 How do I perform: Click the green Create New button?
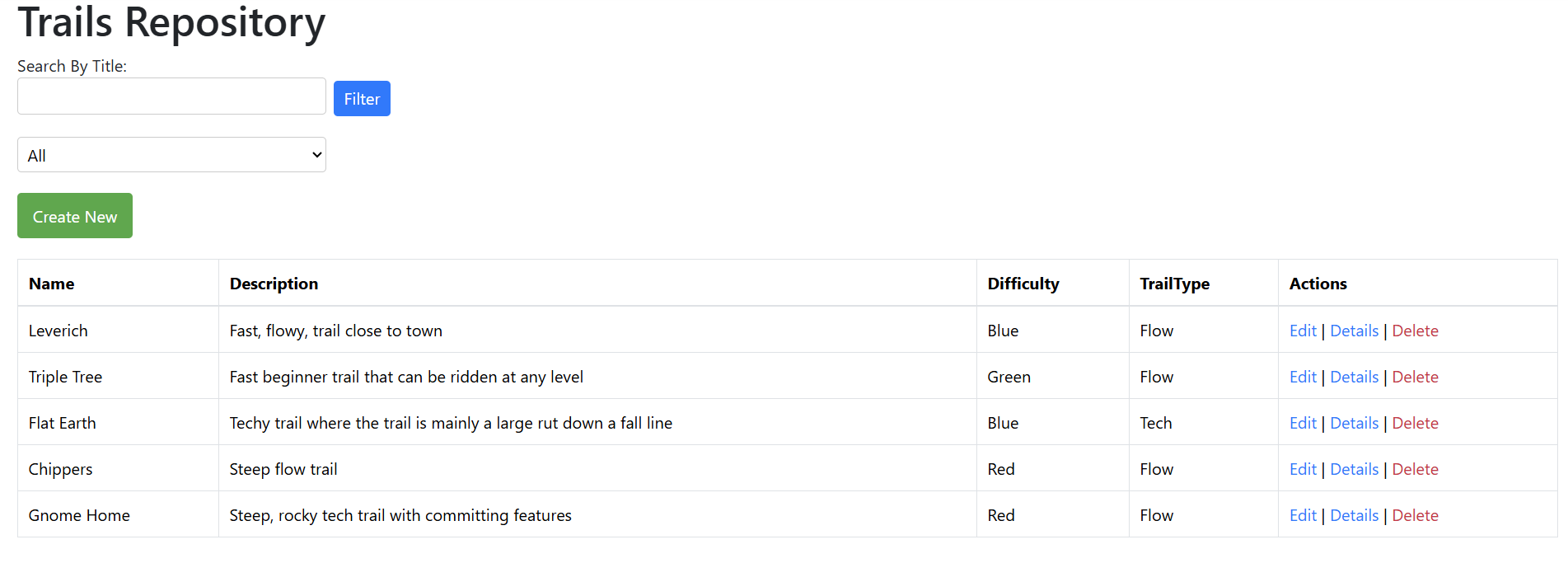pos(75,216)
